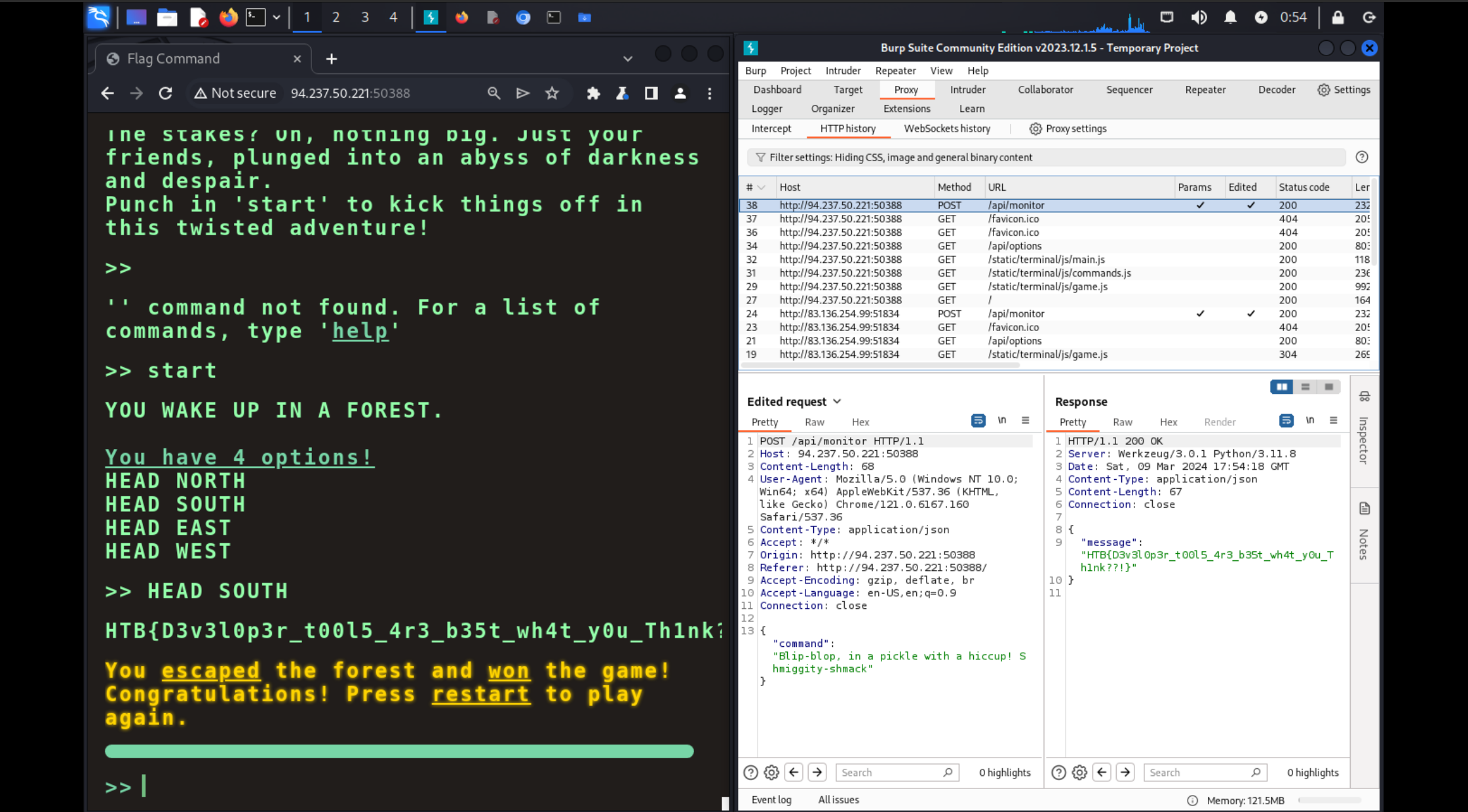The image size is (1468, 812).
Task: Switch to the Decoder tab
Action: [x=1277, y=90]
